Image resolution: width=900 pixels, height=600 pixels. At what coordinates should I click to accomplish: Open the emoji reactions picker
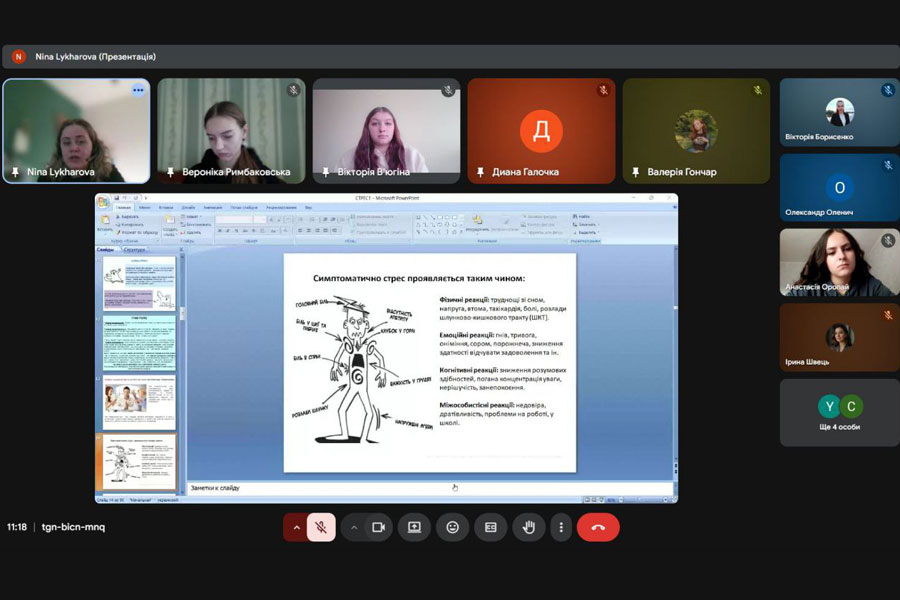(452, 527)
